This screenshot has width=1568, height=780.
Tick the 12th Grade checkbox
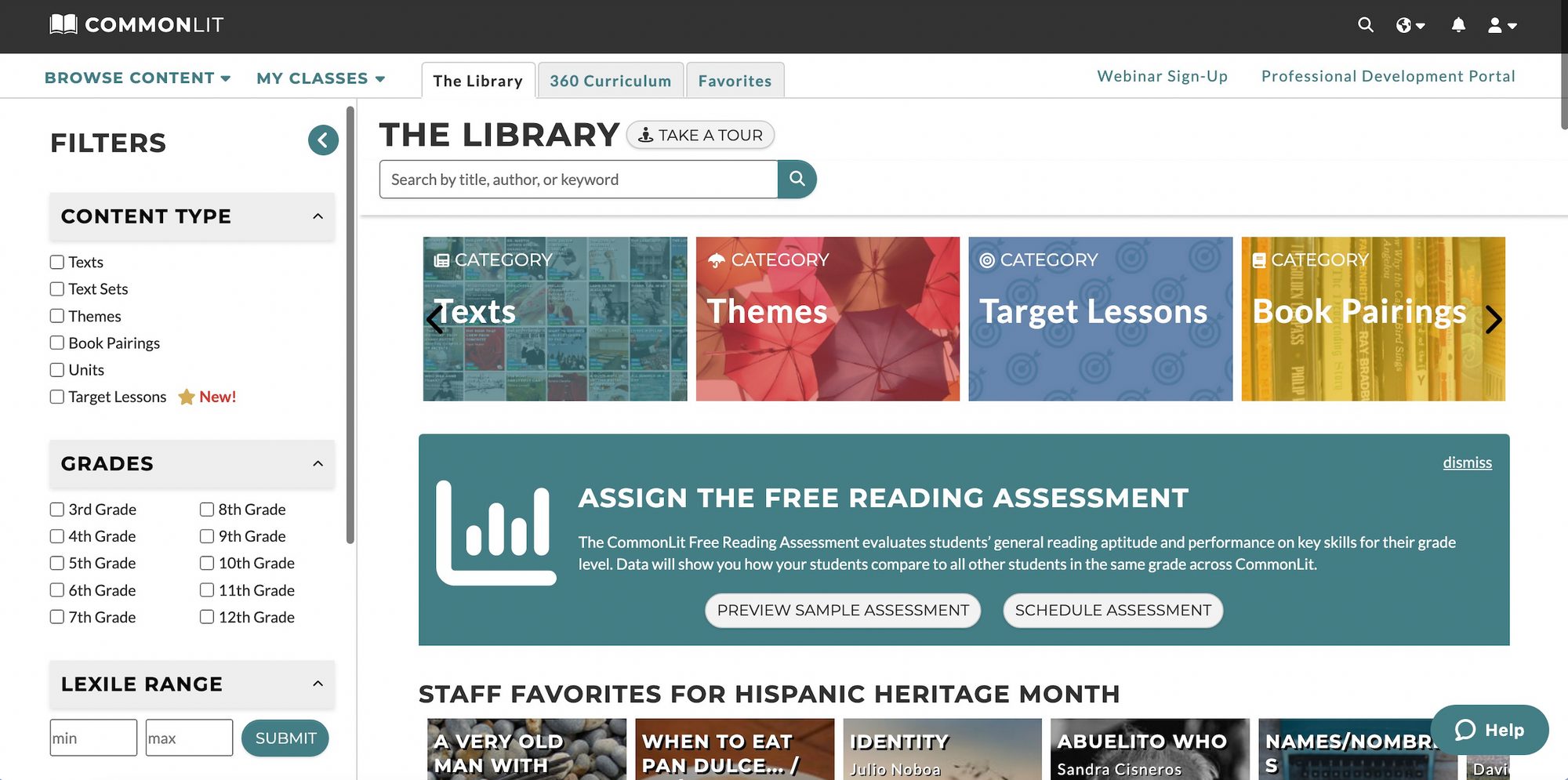207,617
